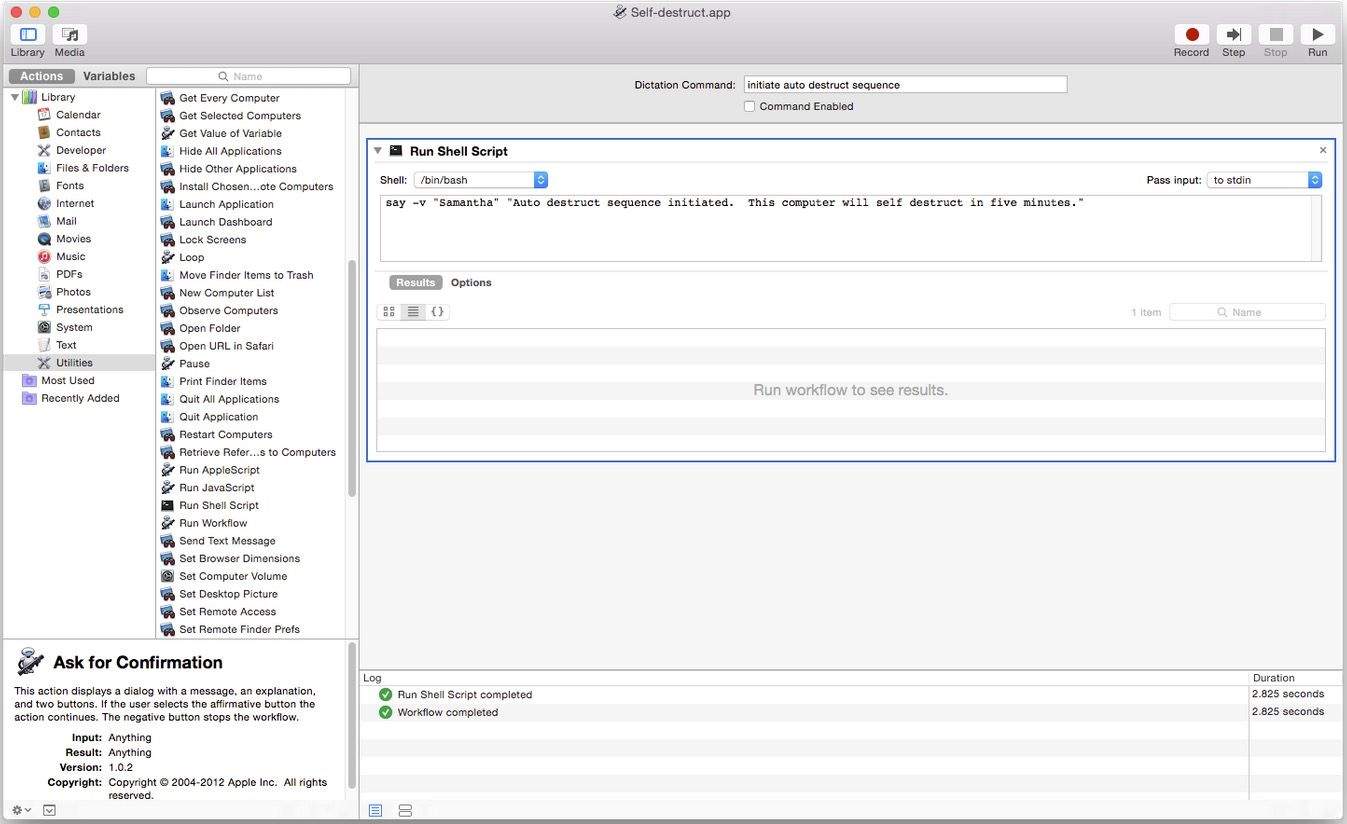
Task: Select list view in Results area
Action: pyautogui.click(x=412, y=311)
